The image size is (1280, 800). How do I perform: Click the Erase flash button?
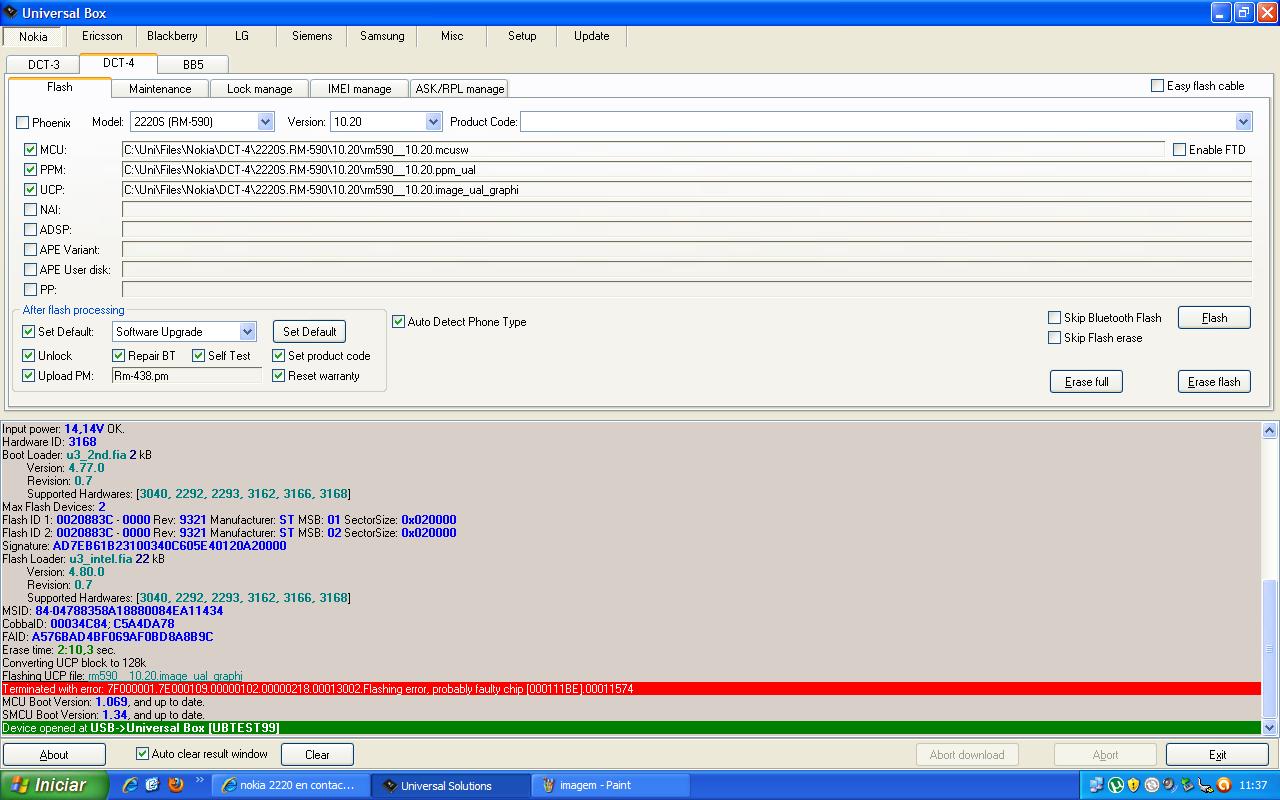(1214, 382)
